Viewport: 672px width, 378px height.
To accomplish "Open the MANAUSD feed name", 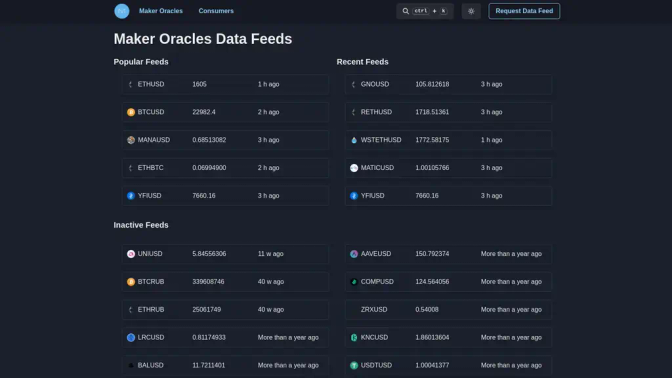I will point(154,140).
